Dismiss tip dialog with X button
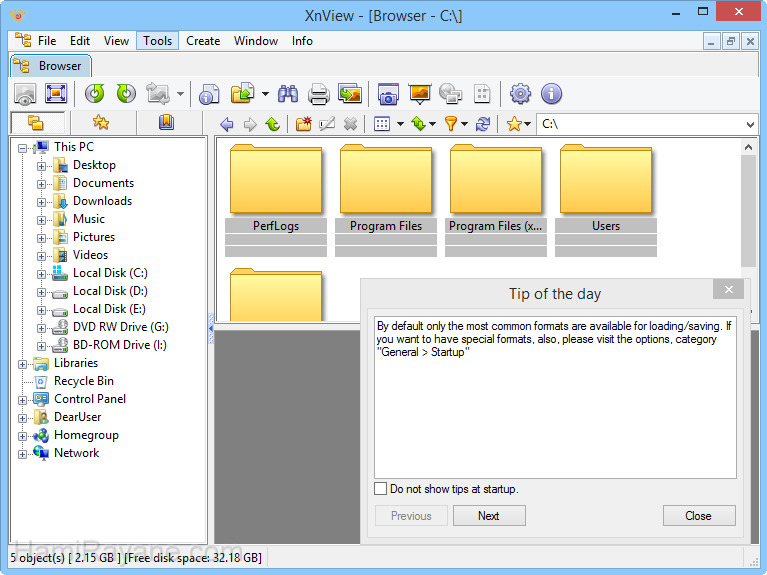 (728, 290)
